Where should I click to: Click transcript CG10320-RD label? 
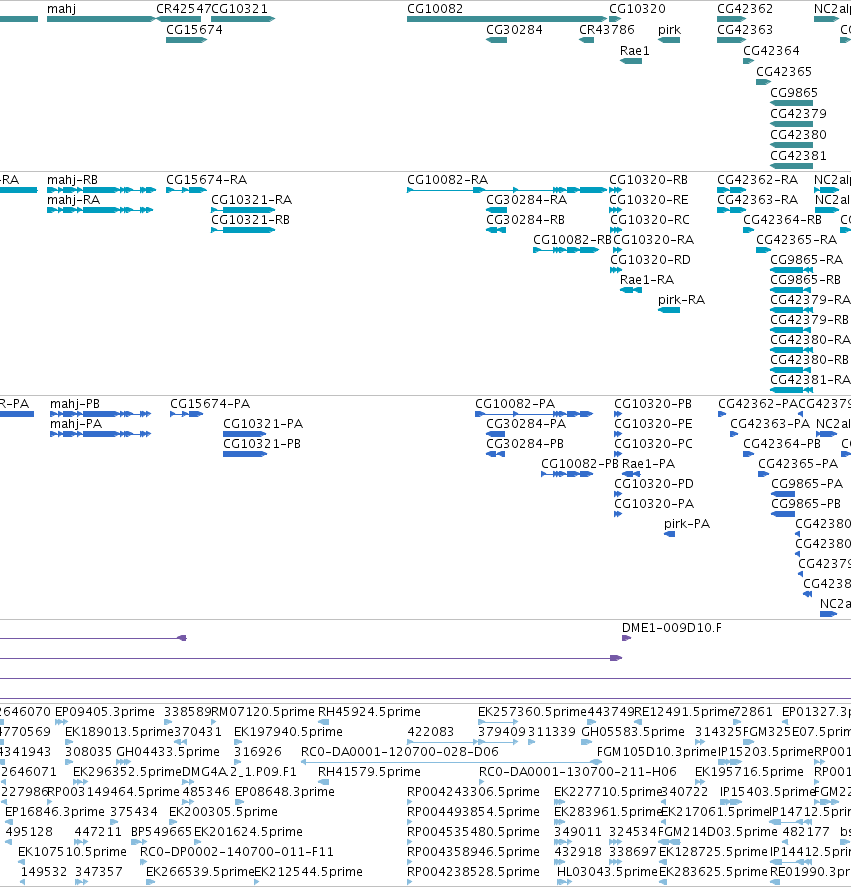click(x=650, y=260)
